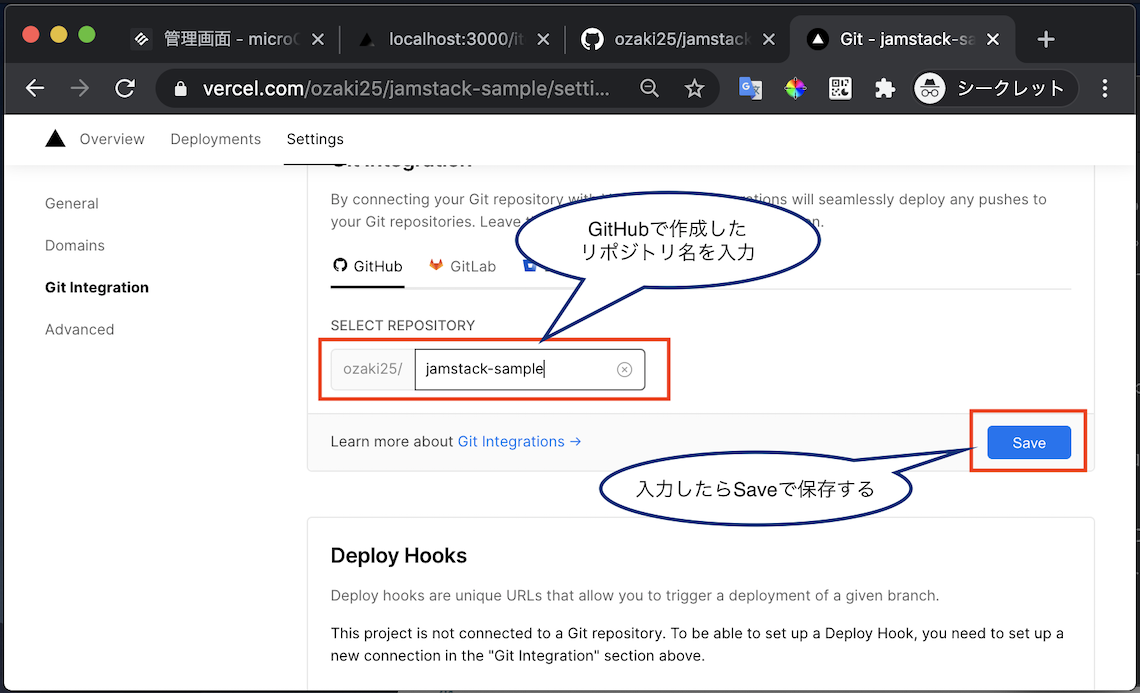Click the browser address bar URL
The width and height of the screenshot is (1140, 693).
406,89
